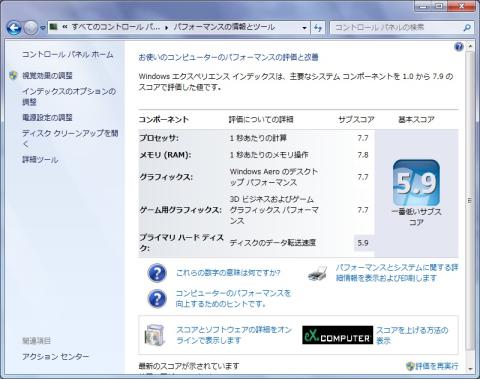480x379 pixels.
Task: Open 詳細ツール link in sidebar
Action: (x=40, y=160)
